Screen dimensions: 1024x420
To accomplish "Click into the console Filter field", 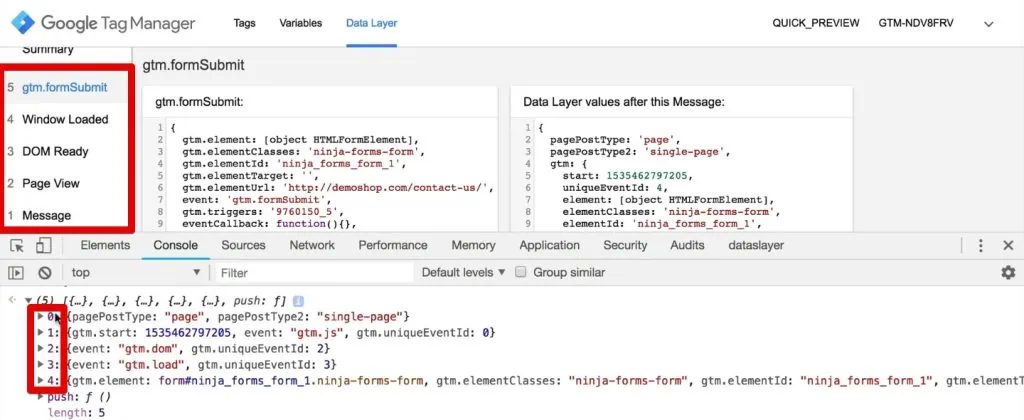I will pos(314,272).
